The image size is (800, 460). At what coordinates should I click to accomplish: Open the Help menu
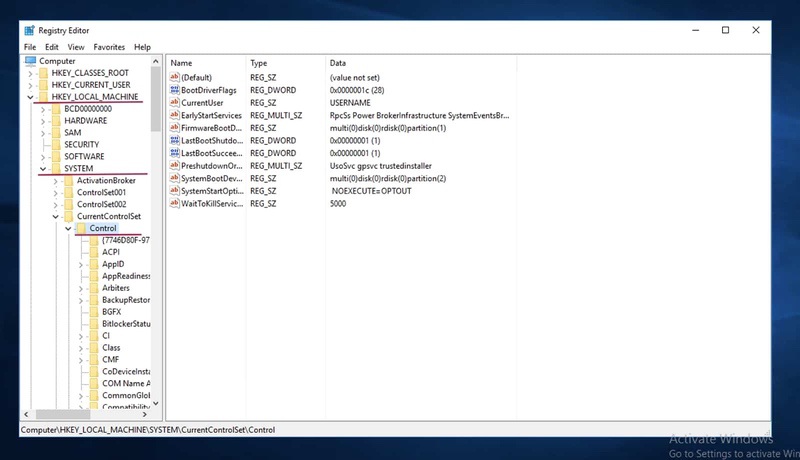pos(142,47)
